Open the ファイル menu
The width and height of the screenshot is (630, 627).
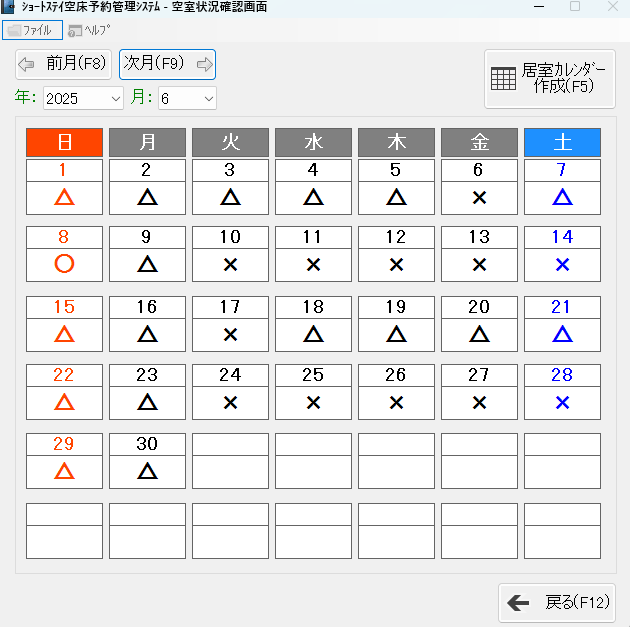click(33, 30)
